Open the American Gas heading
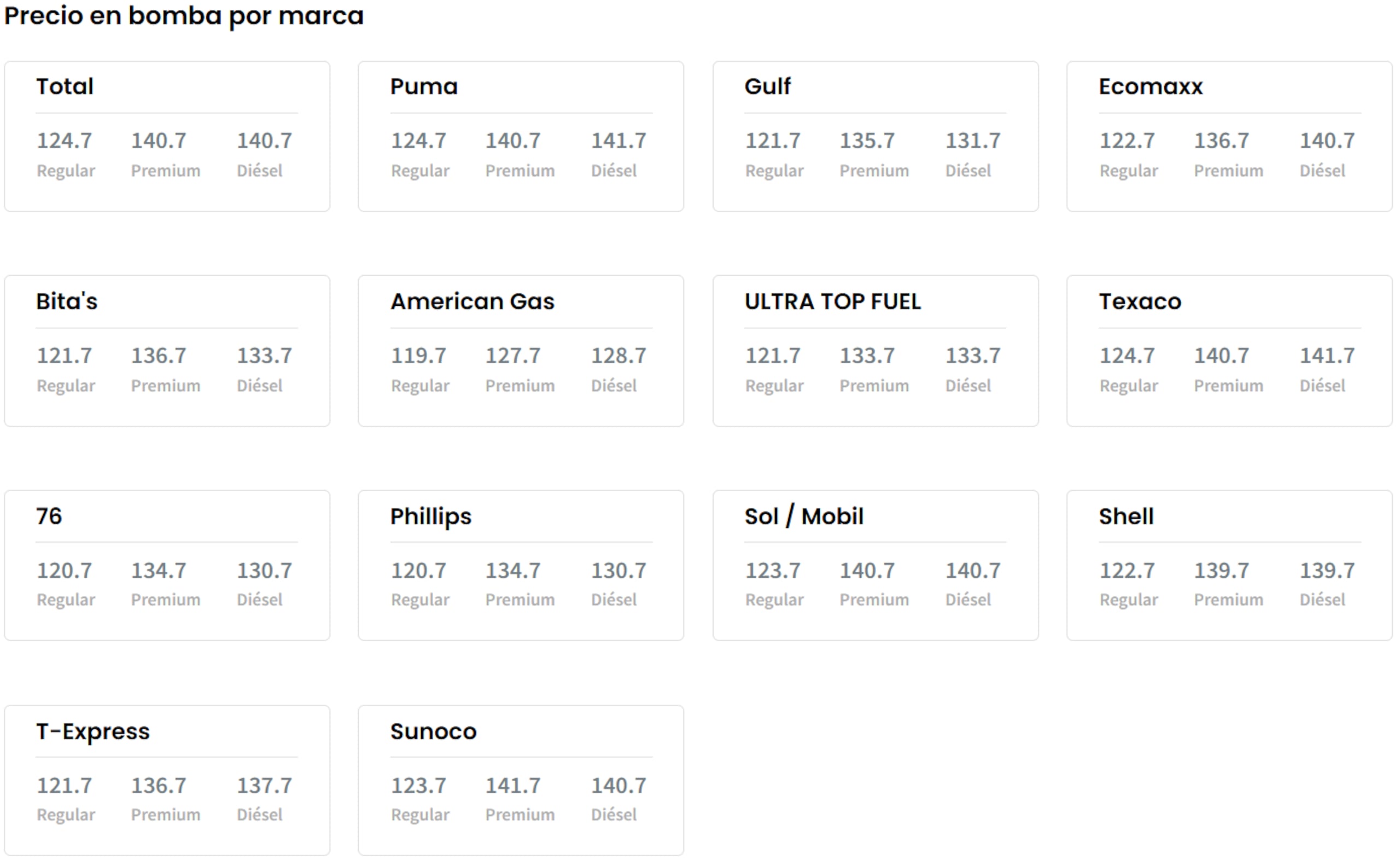Screen dimensions: 1400x860 (x=472, y=301)
